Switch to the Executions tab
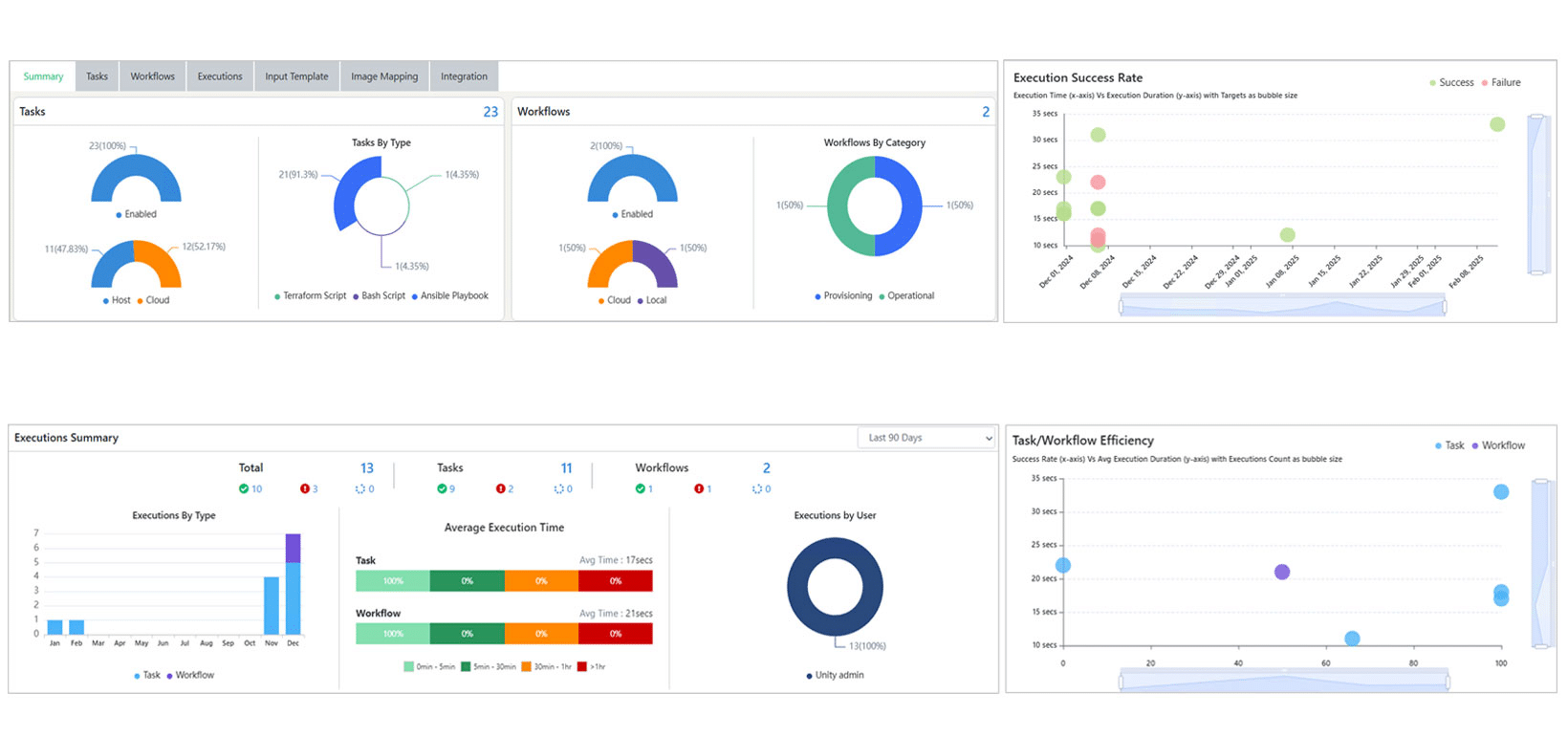Image resolution: width=1568 pixels, height=737 pixels. tap(220, 76)
